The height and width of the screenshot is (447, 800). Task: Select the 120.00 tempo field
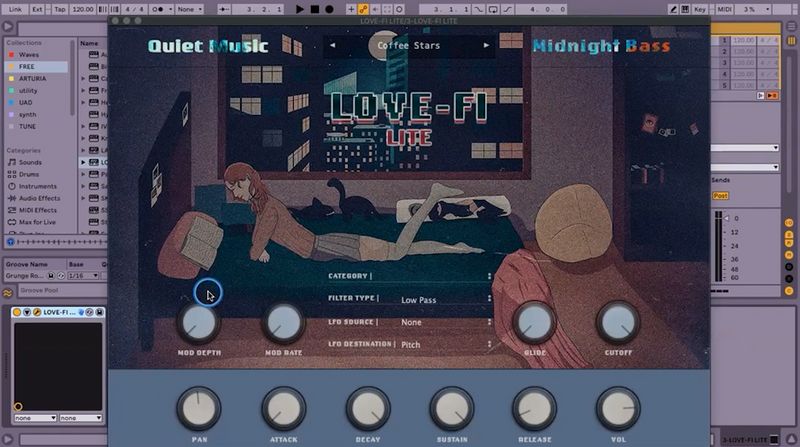pos(82,9)
